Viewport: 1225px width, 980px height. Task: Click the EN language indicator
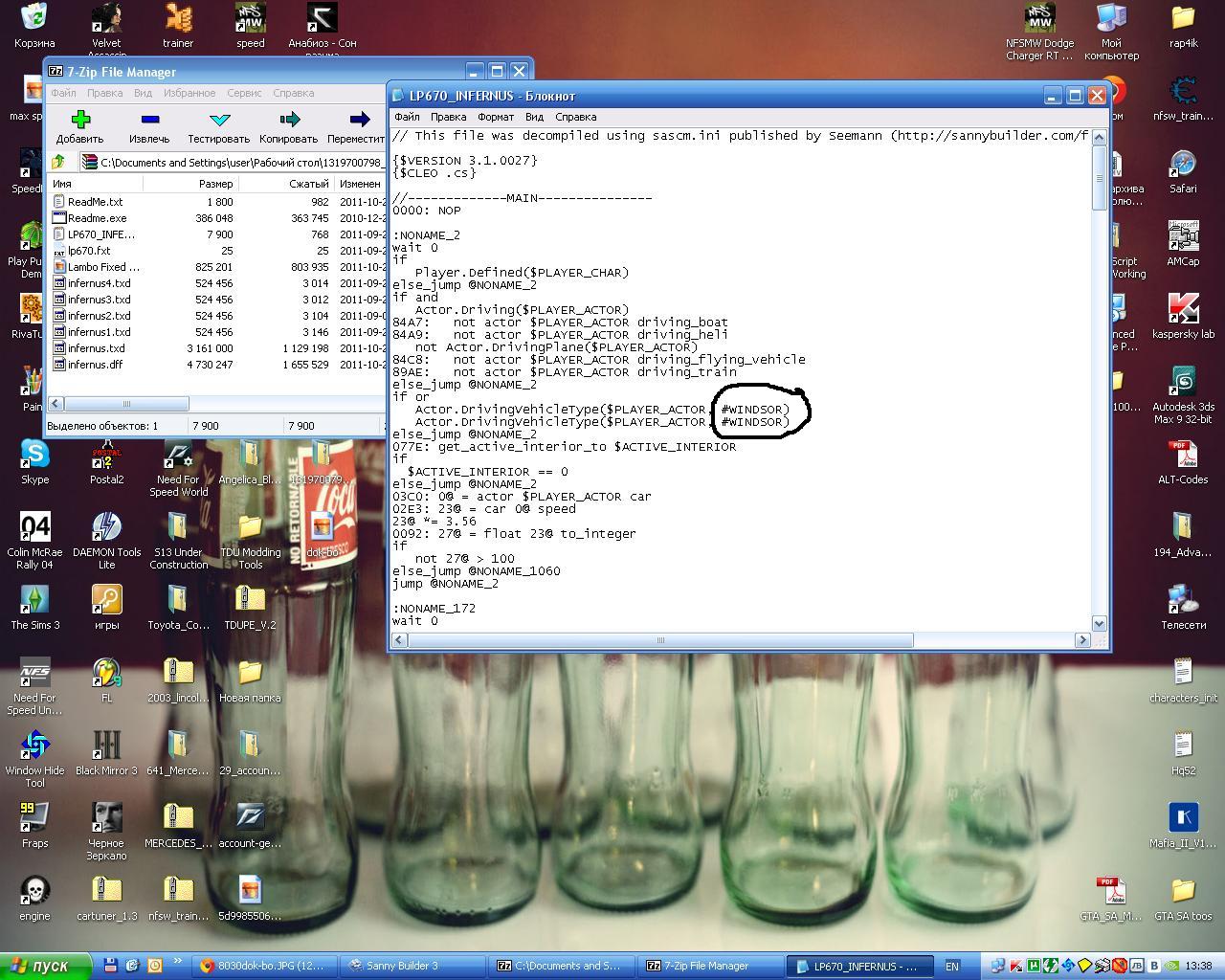[951, 967]
